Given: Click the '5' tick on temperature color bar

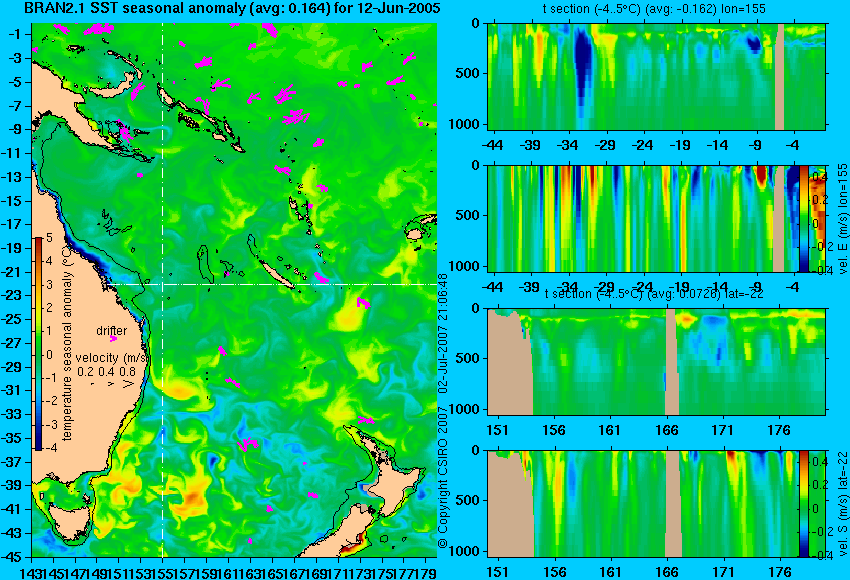Looking at the screenshot, I should point(49,237).
